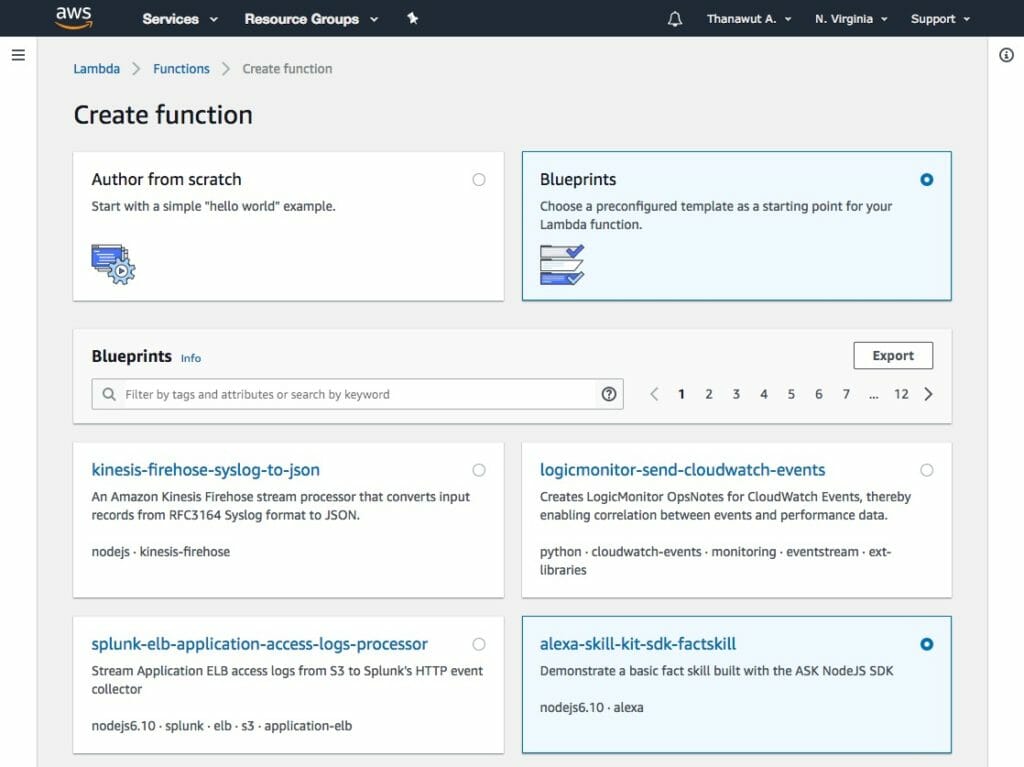1024x767 pixels.
Task: Click 'nodejs6.10 · splunk · elb' tags text
Action: [x=221, y=726]
